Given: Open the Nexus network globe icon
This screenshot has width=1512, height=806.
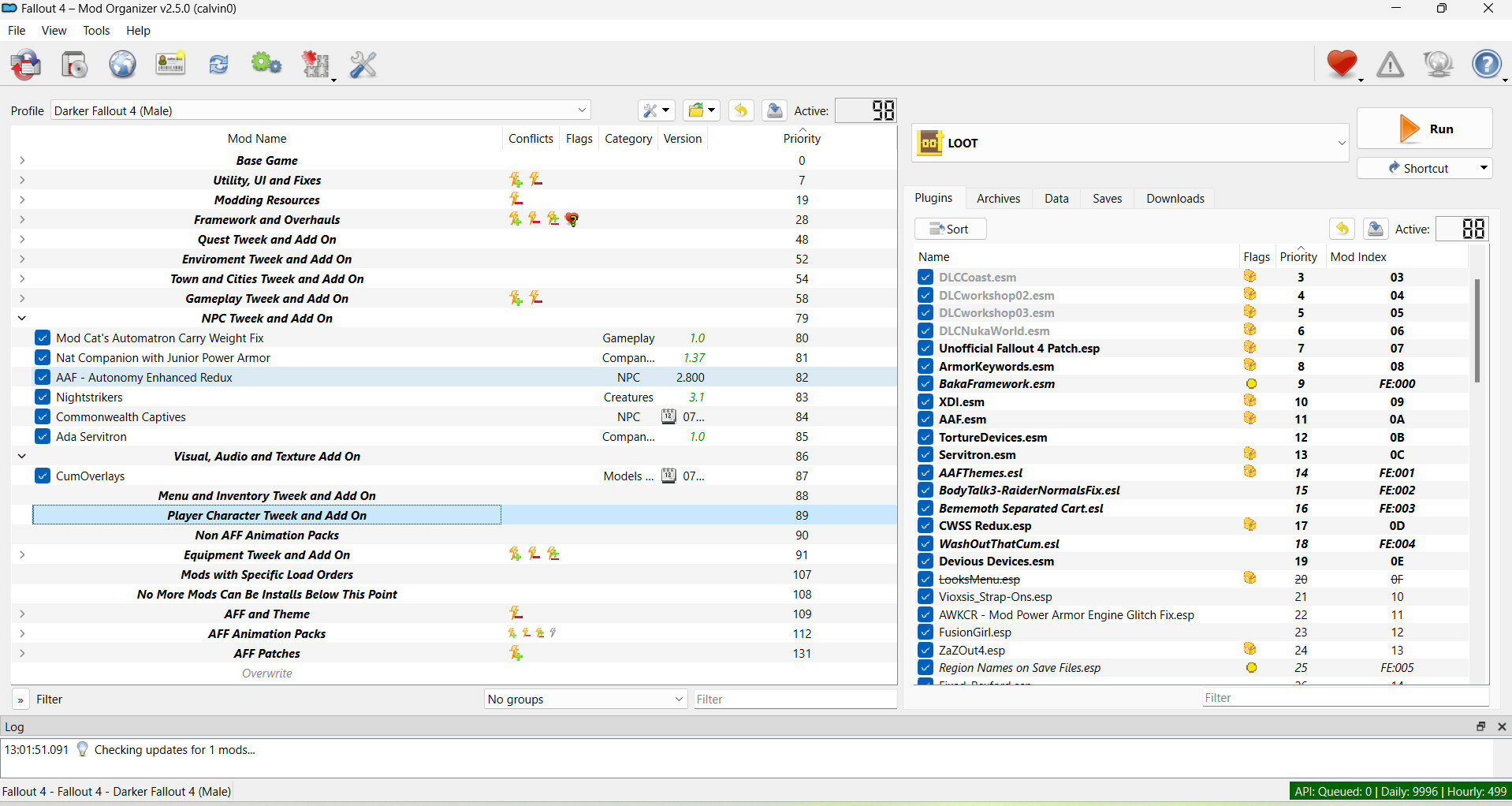Looking at the screenshot, I should [122, 65].
